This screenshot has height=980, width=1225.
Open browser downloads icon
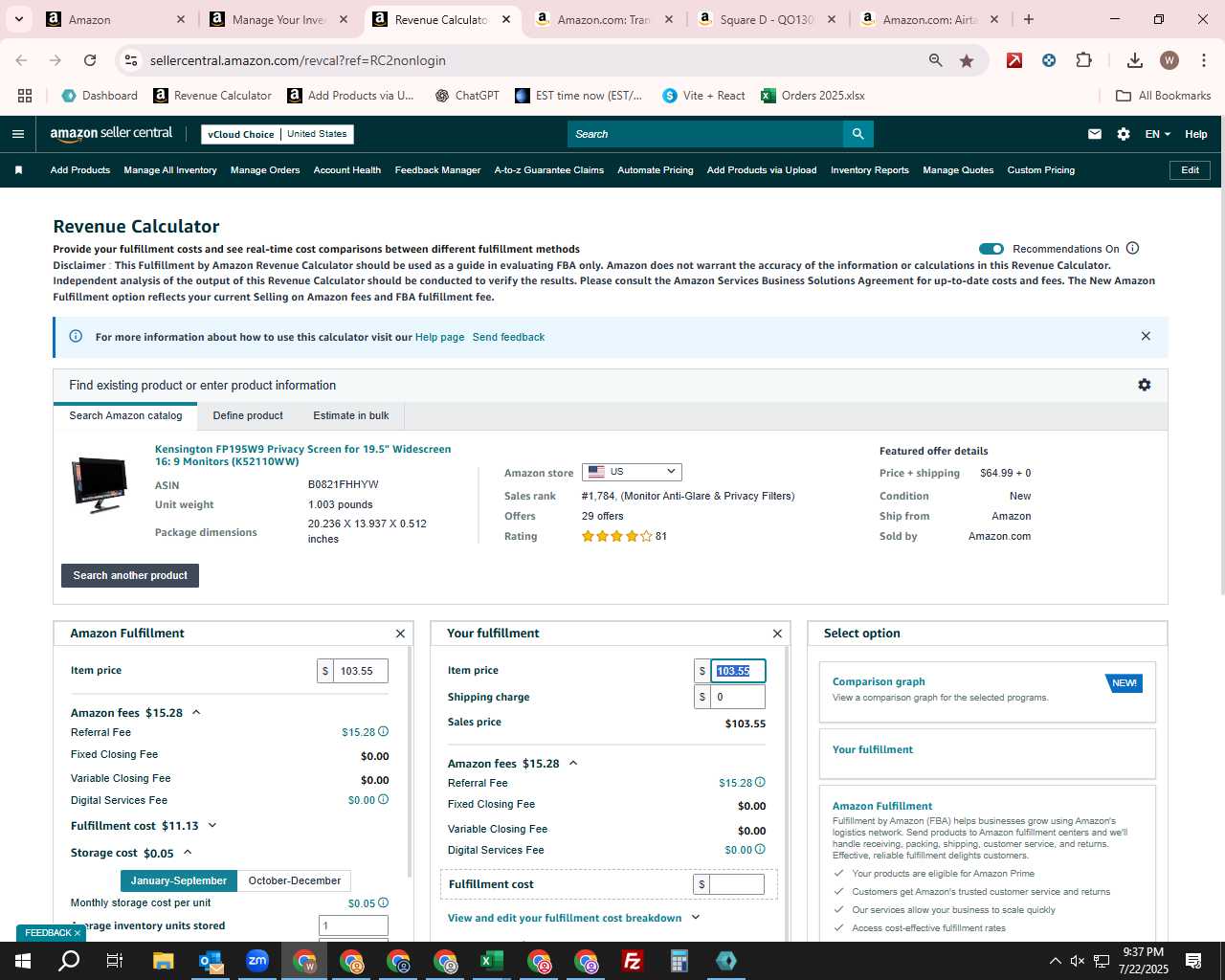[x=1134, y=60]
